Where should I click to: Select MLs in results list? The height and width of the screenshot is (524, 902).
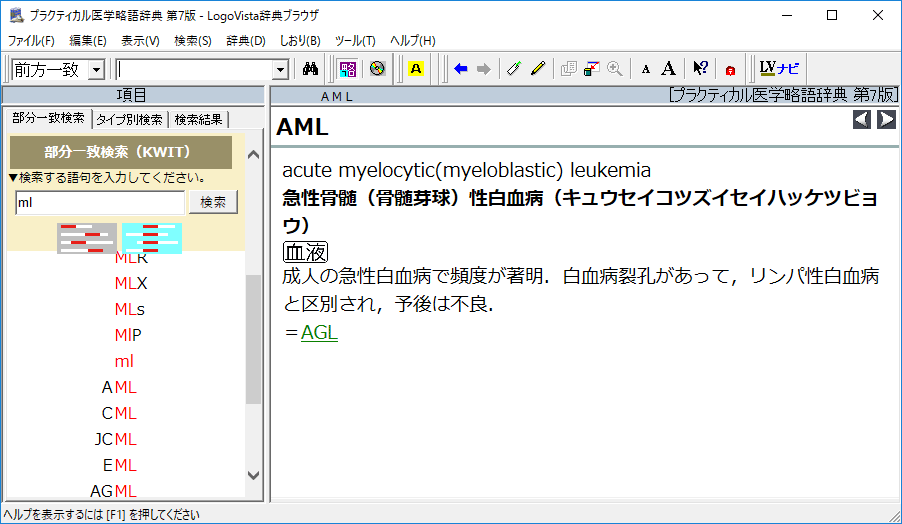tap(129, 309)
